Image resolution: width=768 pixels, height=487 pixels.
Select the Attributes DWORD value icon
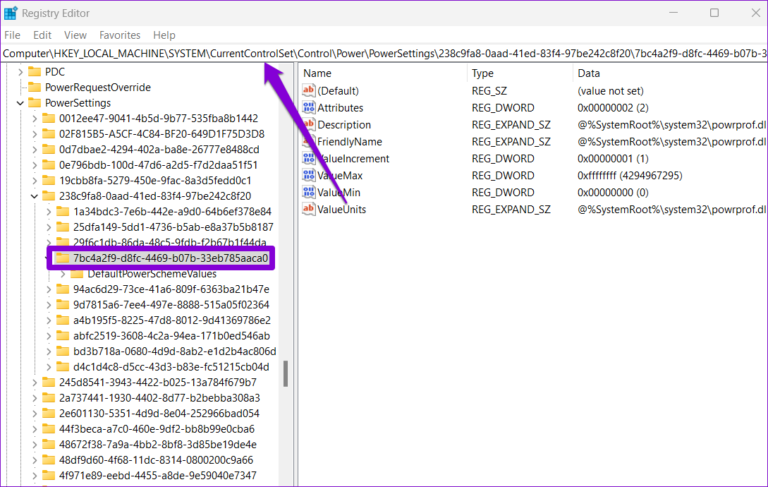pos(309,108)
